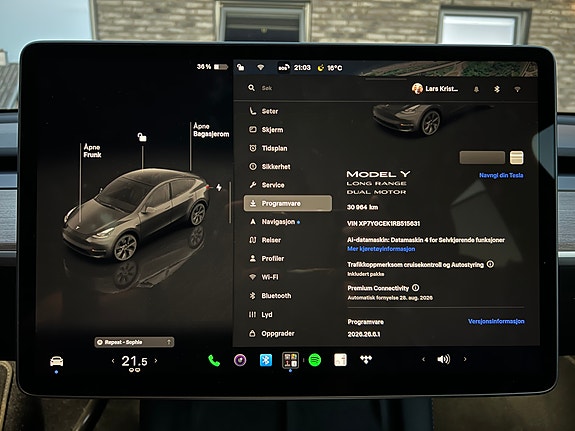Tap the 21.5 temperature display
The width and height of the screenshot is (575, 431).
tap(134, 361)
